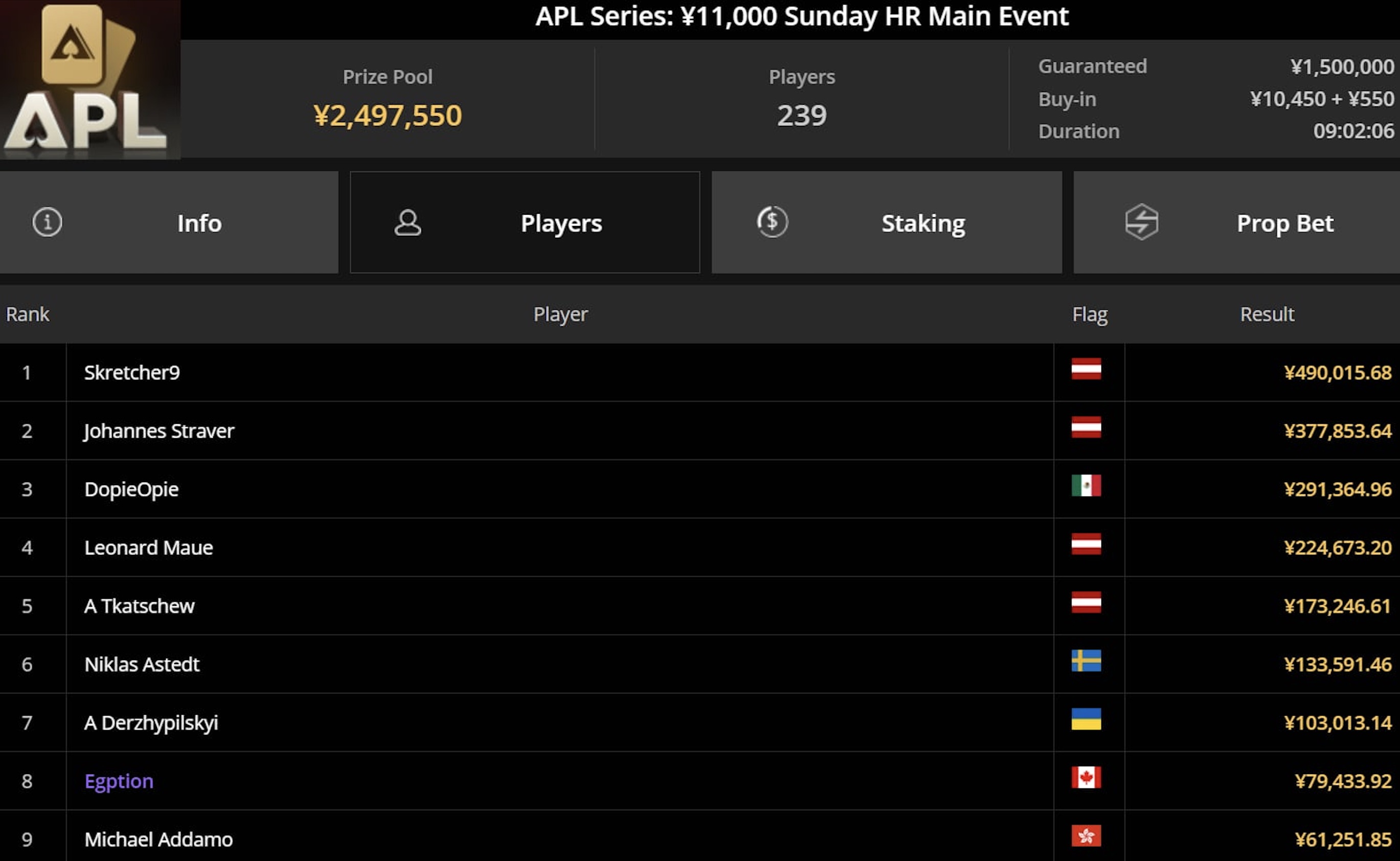The height and width of the screenshot is (861, 1400).
Task: Click the Staking dollar icon
Action: (x=772, y=222)
